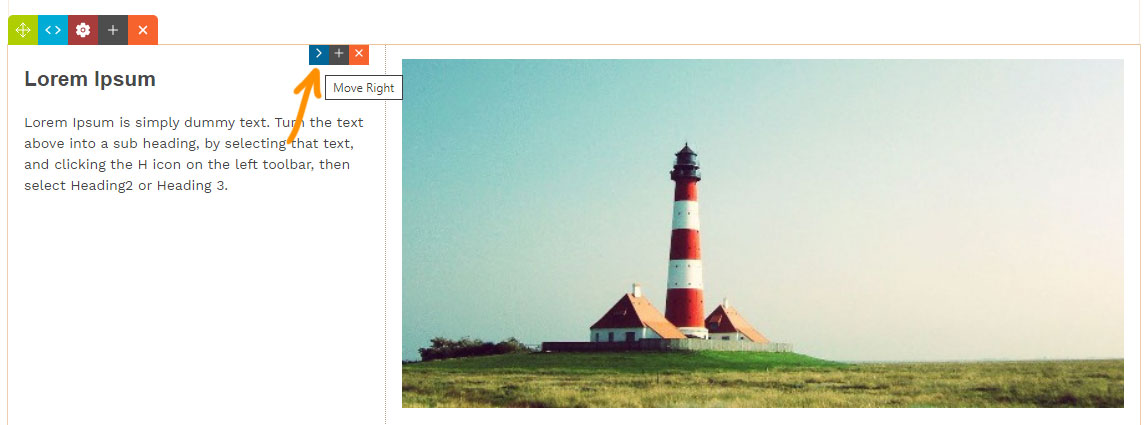Select the Lorem Ipsum heading text
1144x425 pixels.
tap(90, 79)
